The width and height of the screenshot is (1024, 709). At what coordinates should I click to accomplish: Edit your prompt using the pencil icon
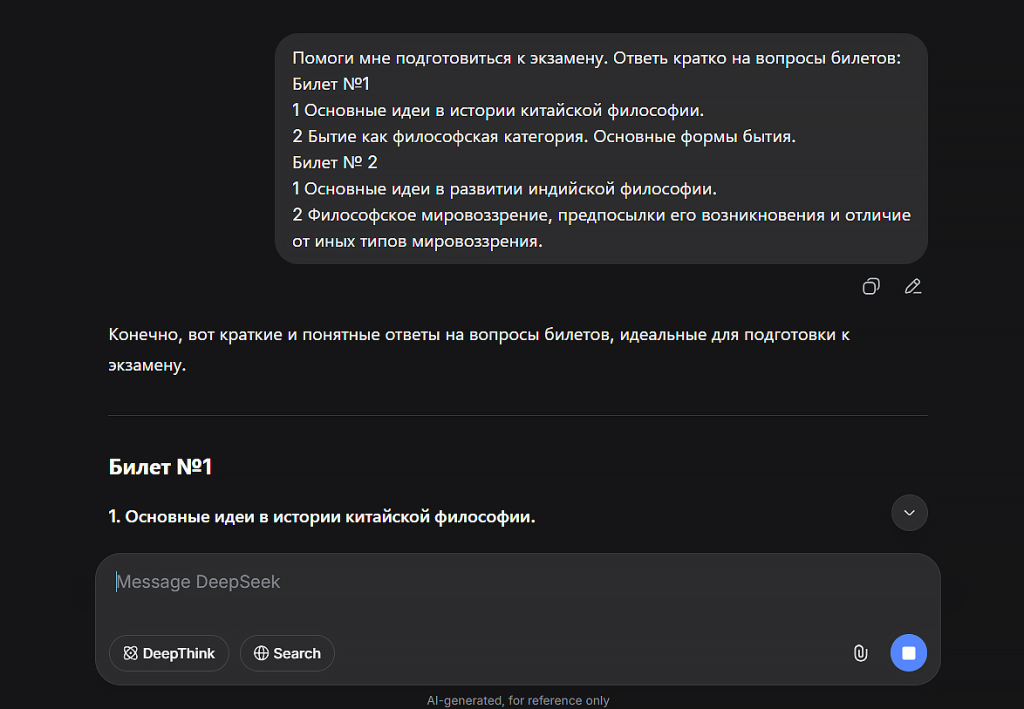click(912, 286)
